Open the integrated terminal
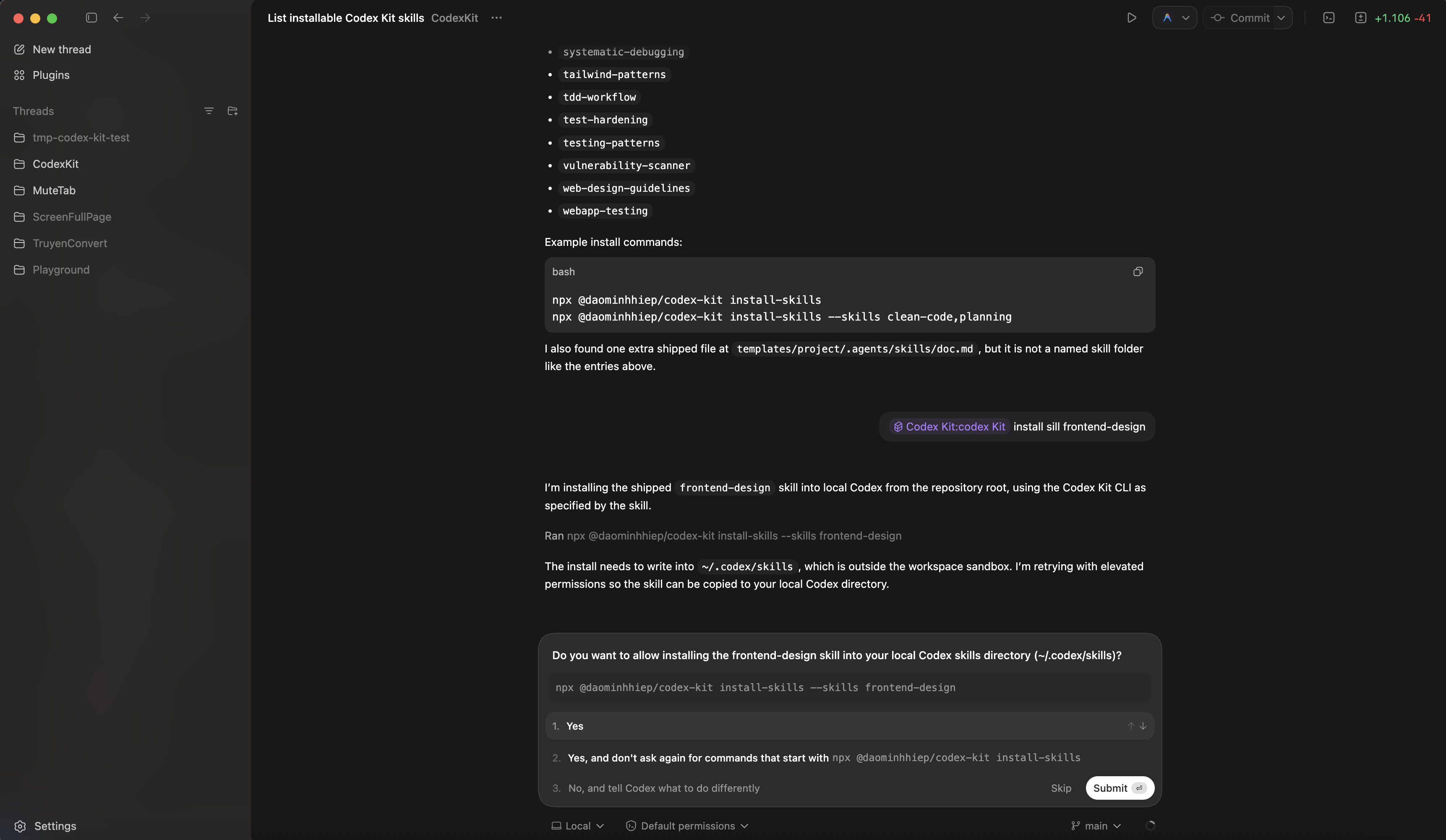Image resolution: width=1446 pixels, height=840 pixels. click(x=1329, y=18)
